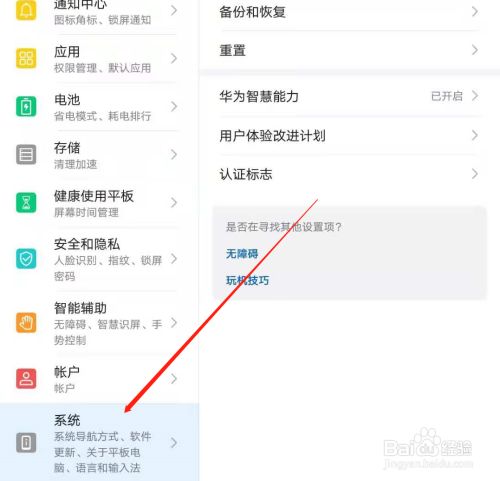Open the 重置 row chevron
Viewport: 500px width, 481px height.
475,50
